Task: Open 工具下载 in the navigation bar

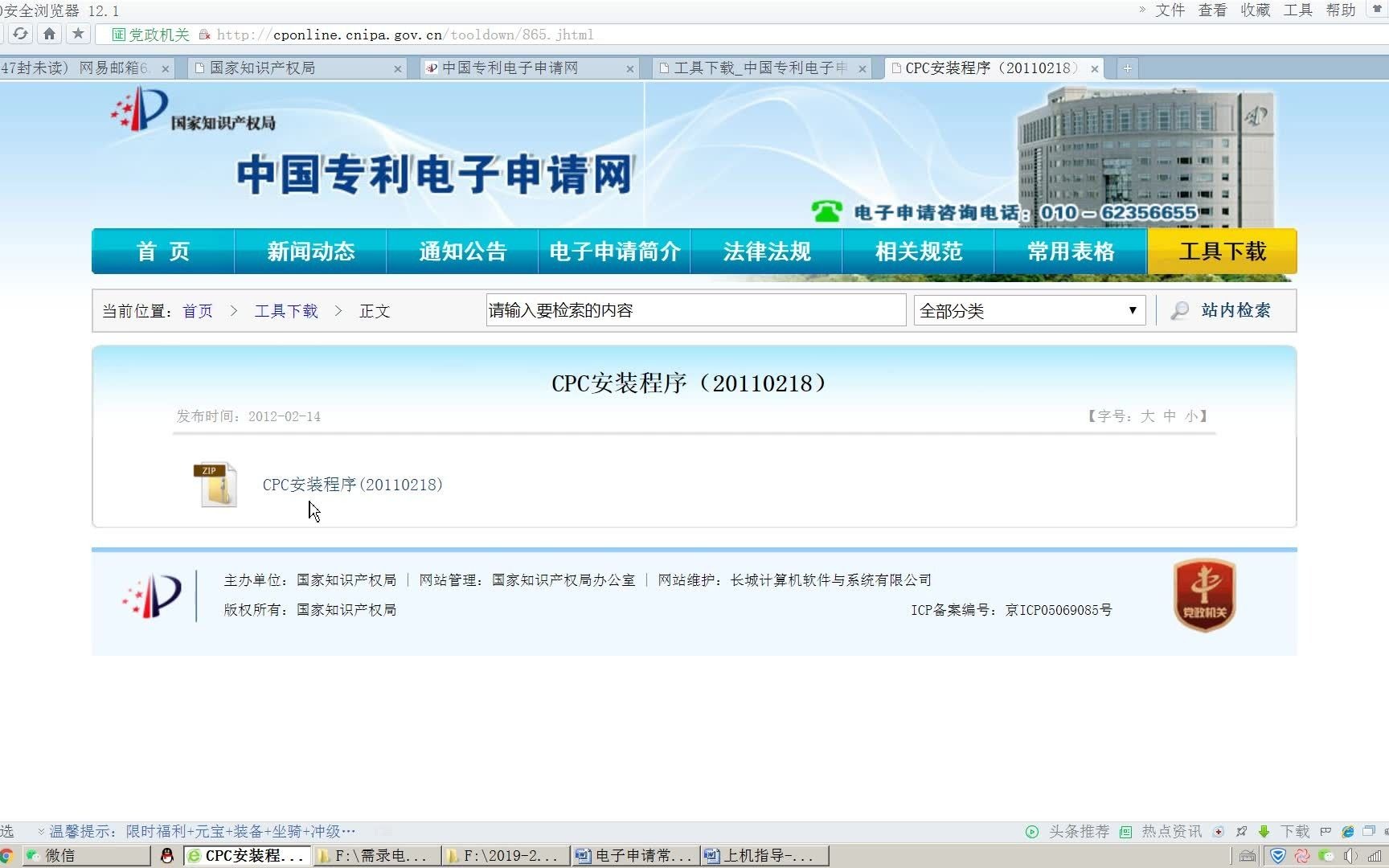Action: pyautogui.click(x=1222, y=252)
